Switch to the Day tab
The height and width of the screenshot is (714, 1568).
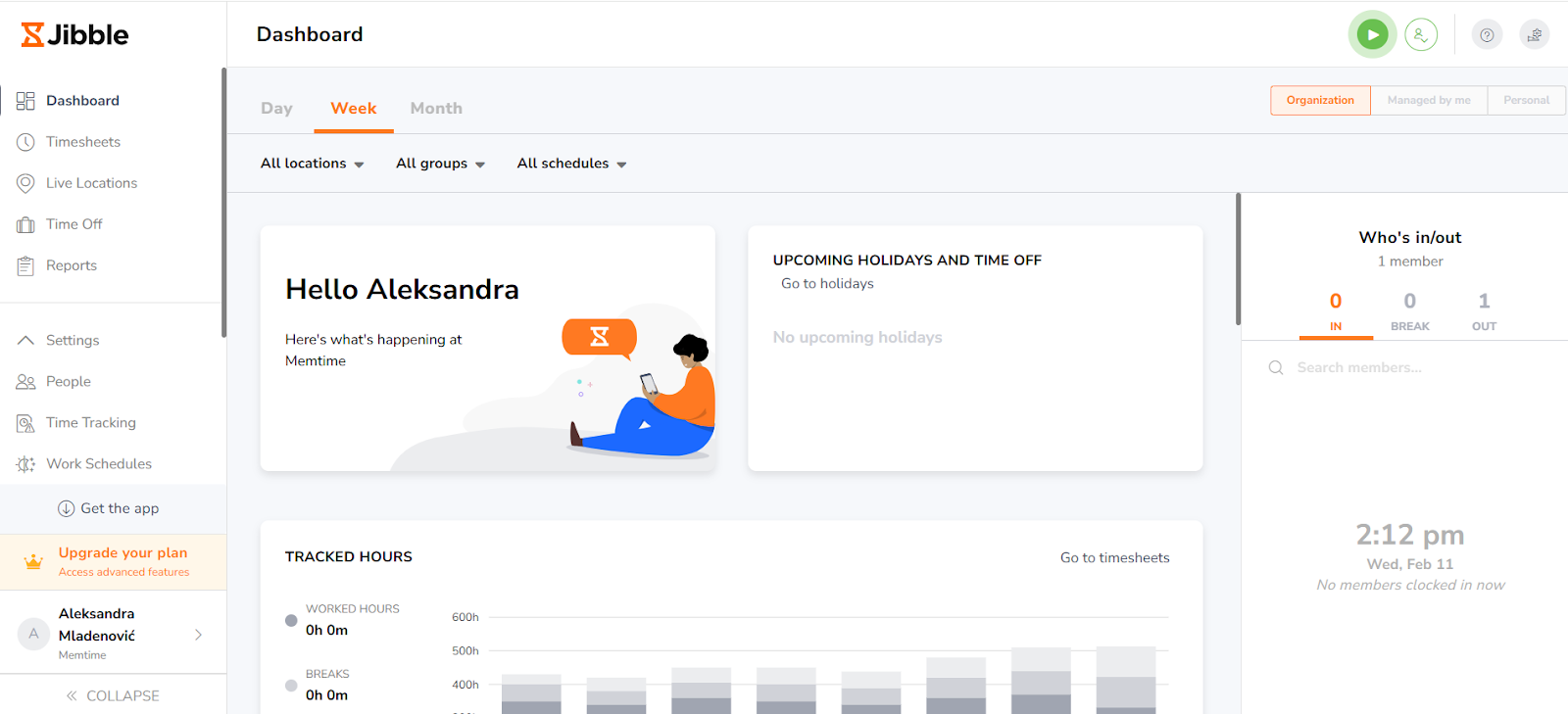[276, 108]
